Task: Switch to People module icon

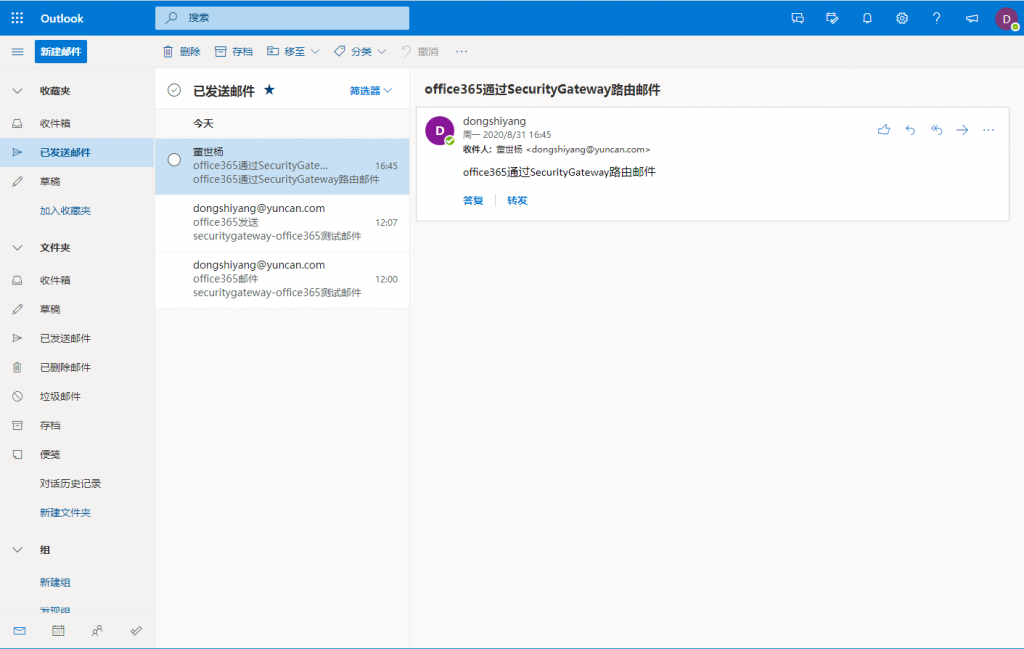Action: point(97,631)
